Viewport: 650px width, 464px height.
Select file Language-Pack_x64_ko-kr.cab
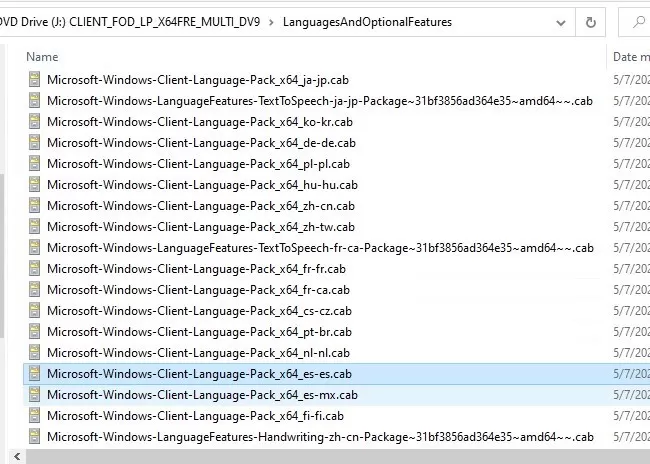coord(200,122)
